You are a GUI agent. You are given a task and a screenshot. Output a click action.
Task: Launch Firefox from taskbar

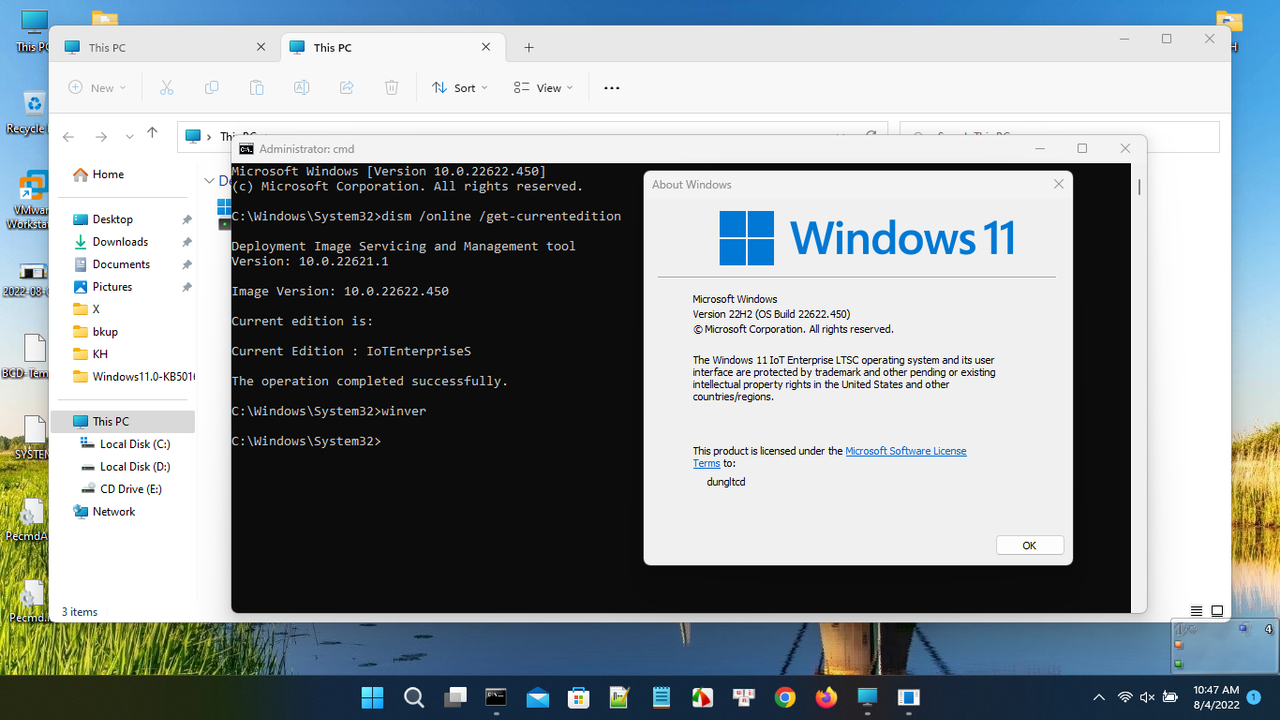click(826, 697)
